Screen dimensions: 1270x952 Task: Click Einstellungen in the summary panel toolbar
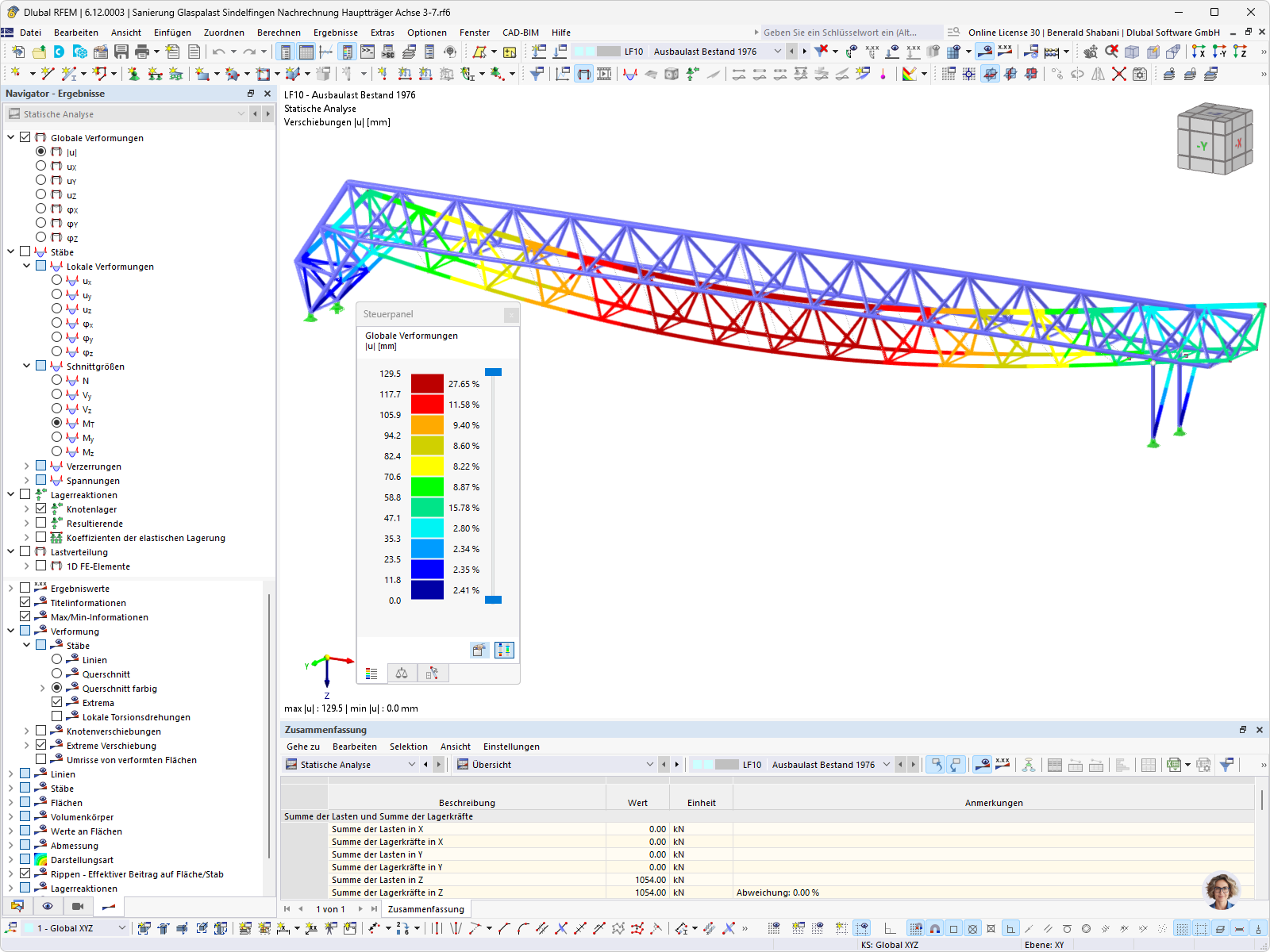click(511, 747)
